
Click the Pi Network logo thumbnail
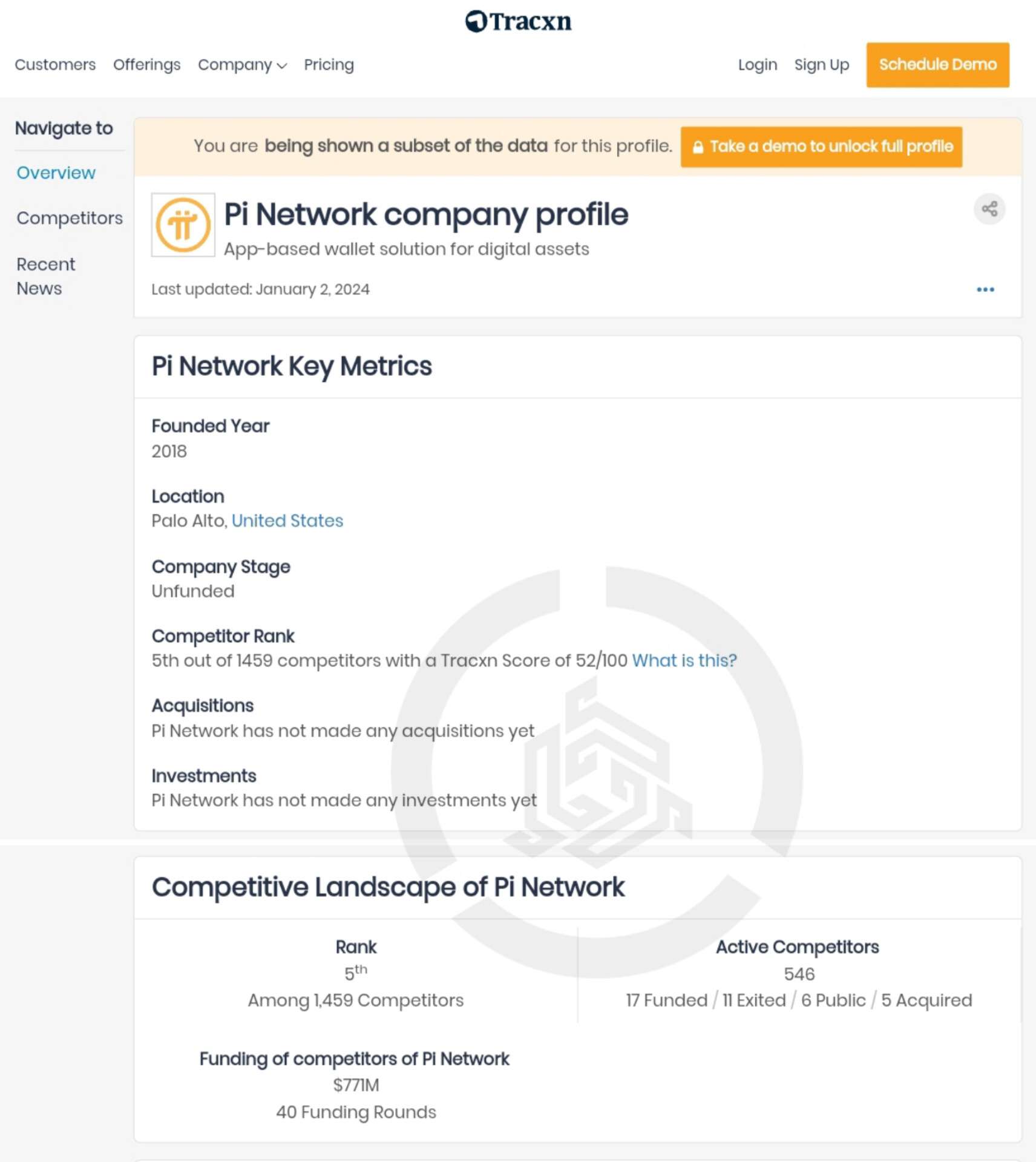click(x=183, y=225)
